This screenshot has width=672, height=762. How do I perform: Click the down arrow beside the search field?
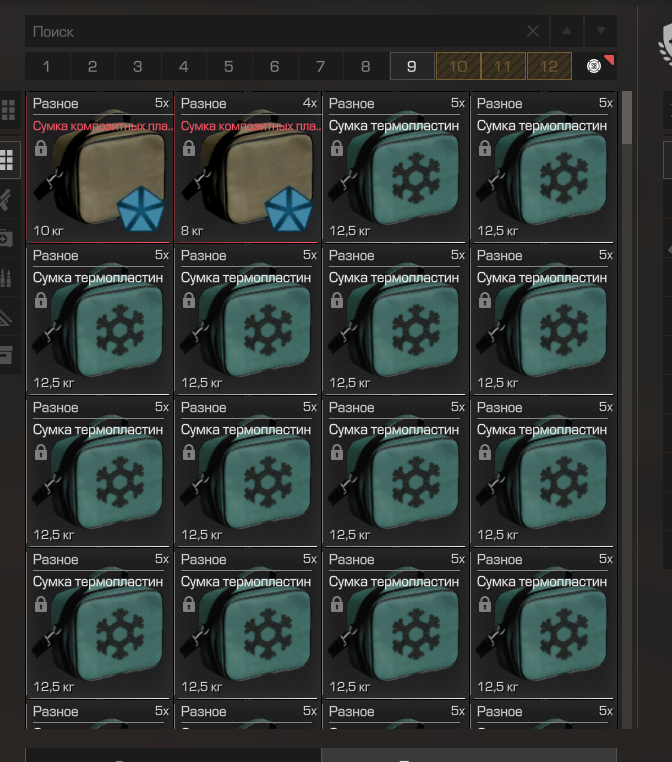pos(601,31)
